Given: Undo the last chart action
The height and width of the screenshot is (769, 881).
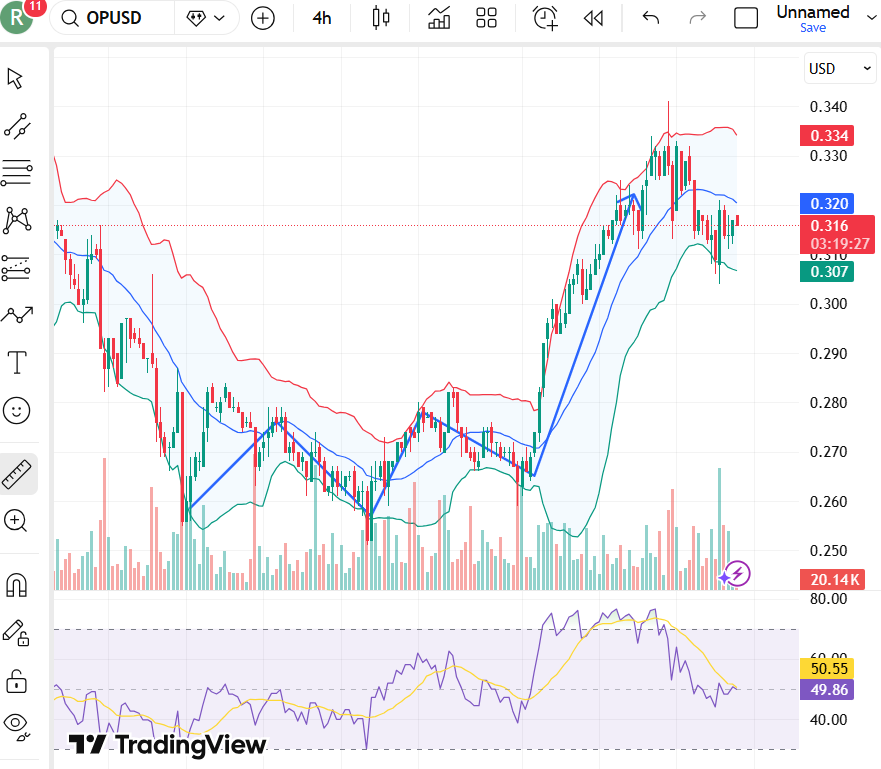Looking at the screenshot, I should pos(649,18).
